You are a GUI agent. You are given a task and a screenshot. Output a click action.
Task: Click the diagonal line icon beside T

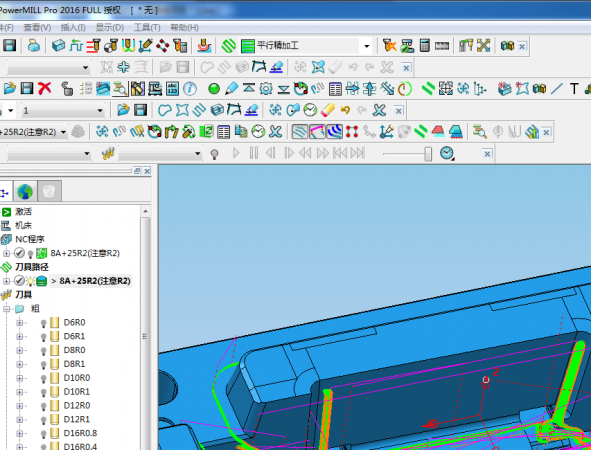point(556,89)
